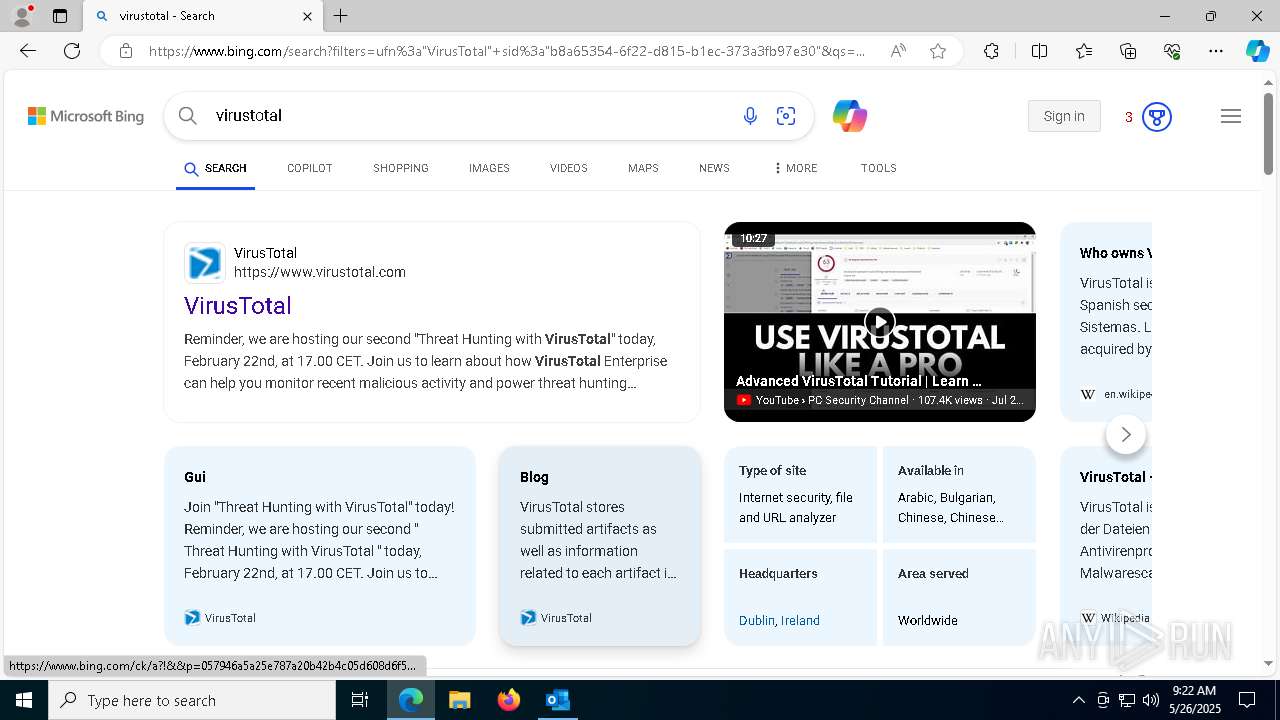Click the browser address bar

pos(508,51)
